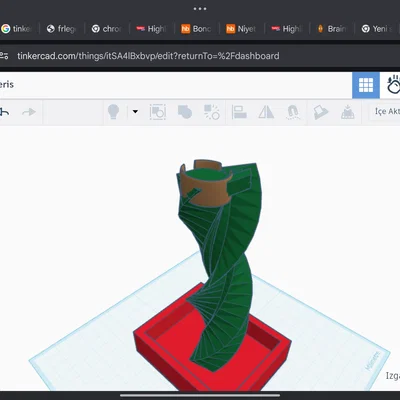This screenshot has height=400, width=400.
Task: Select the 3D design grid view button
Action: point(366,85)
